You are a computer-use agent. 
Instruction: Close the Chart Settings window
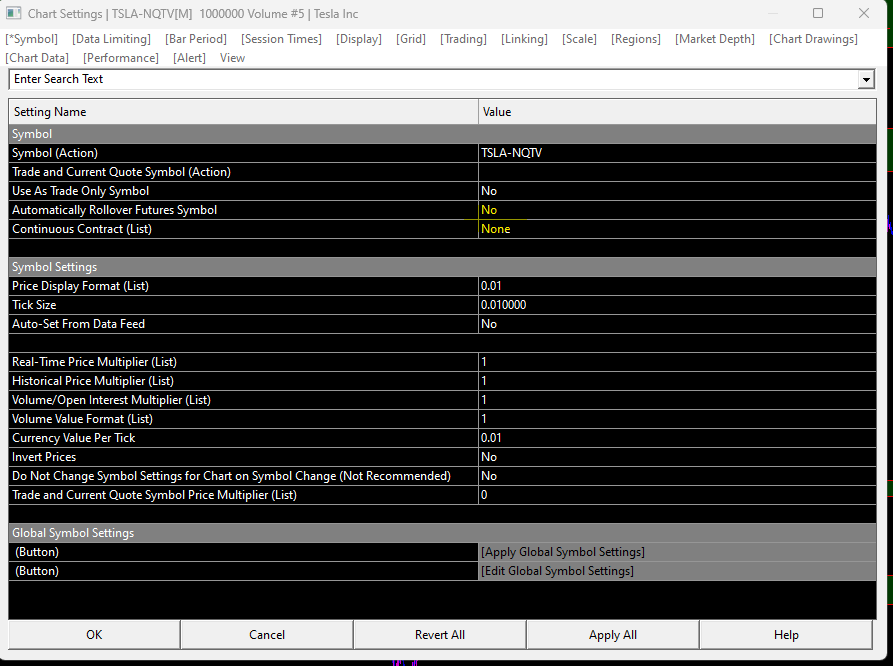pos(863,13)
